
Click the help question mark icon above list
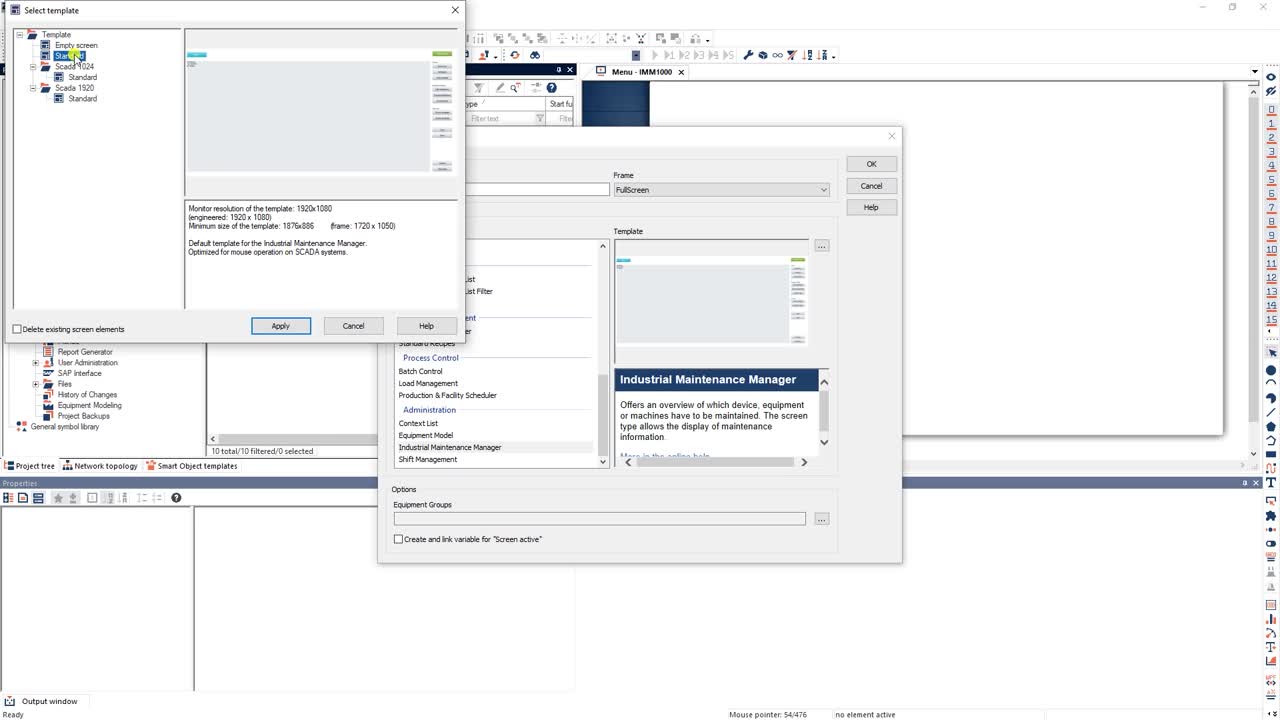coord(551,88)
